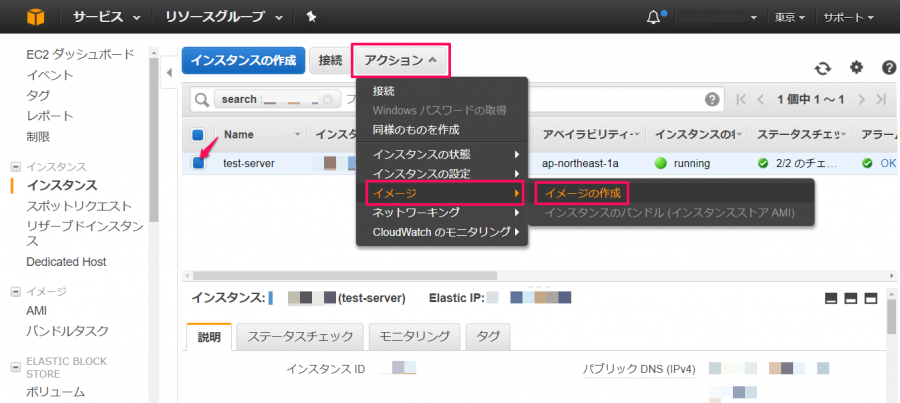Collapse the left navigation pane arrow
Screen dimensions: 900x403
click(169, 72)
